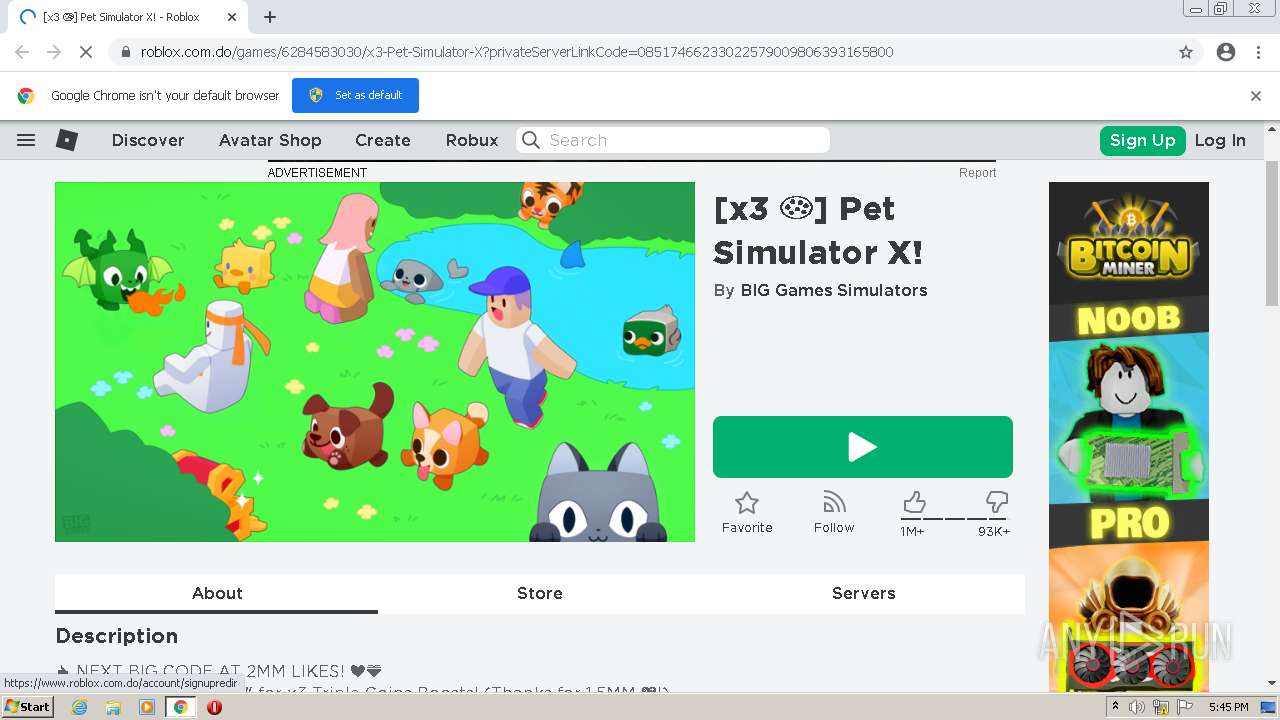Click the Description heading

click(117, 636)
